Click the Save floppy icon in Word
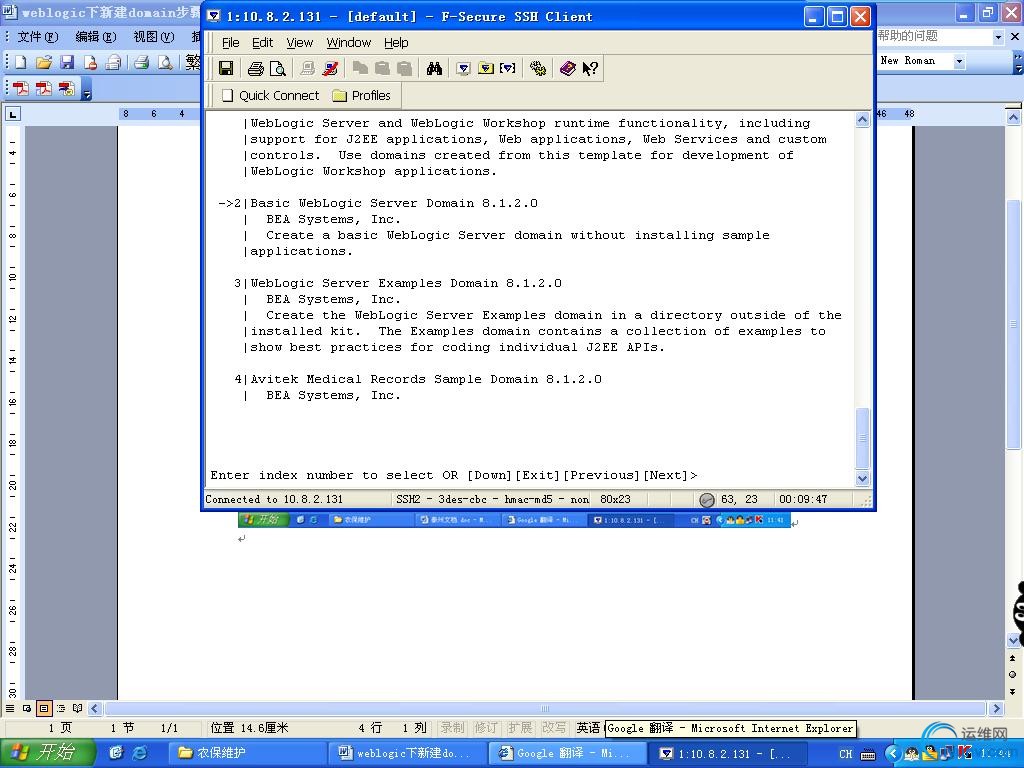 [67, 62]
